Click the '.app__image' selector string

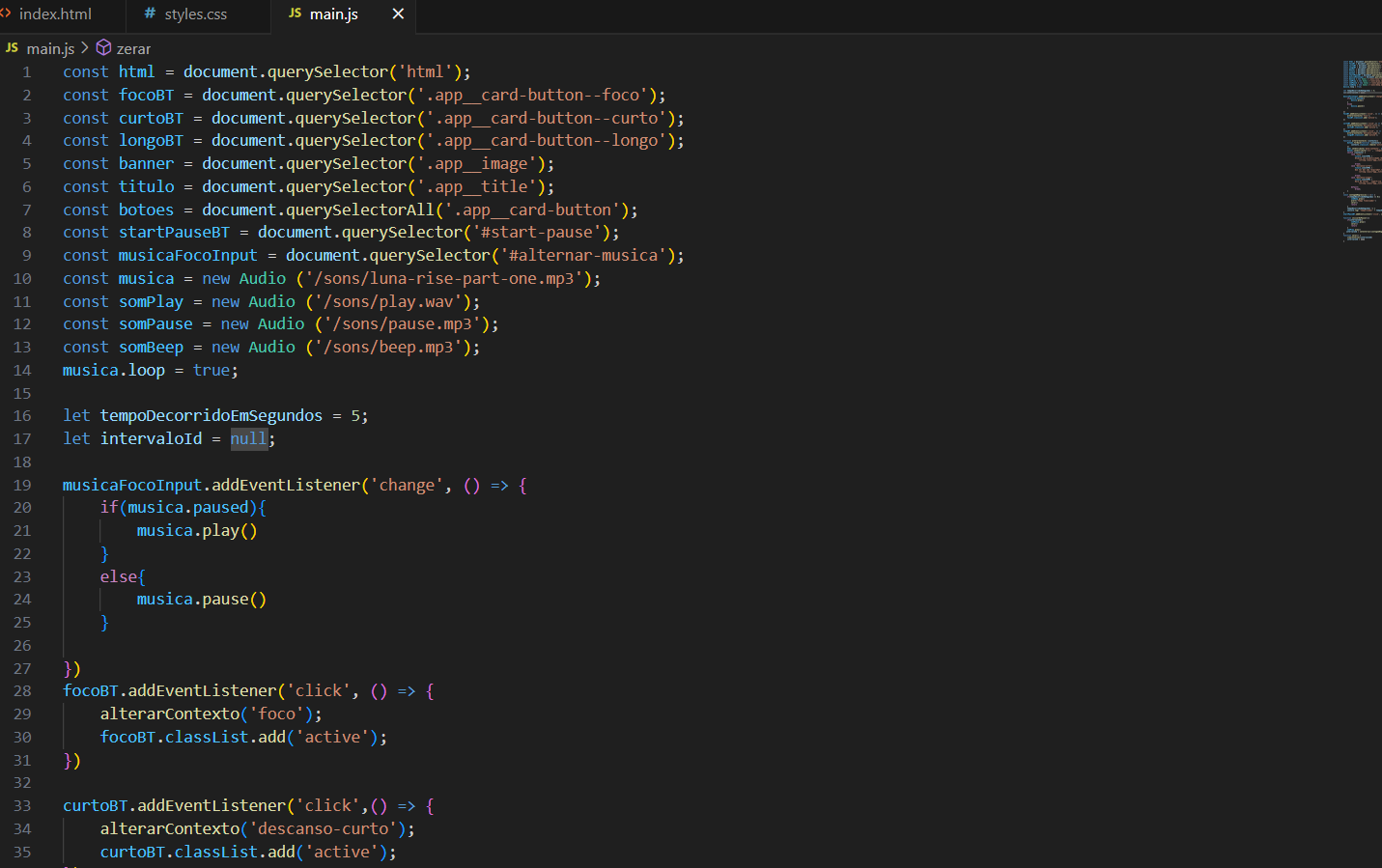tap(476, 163)
